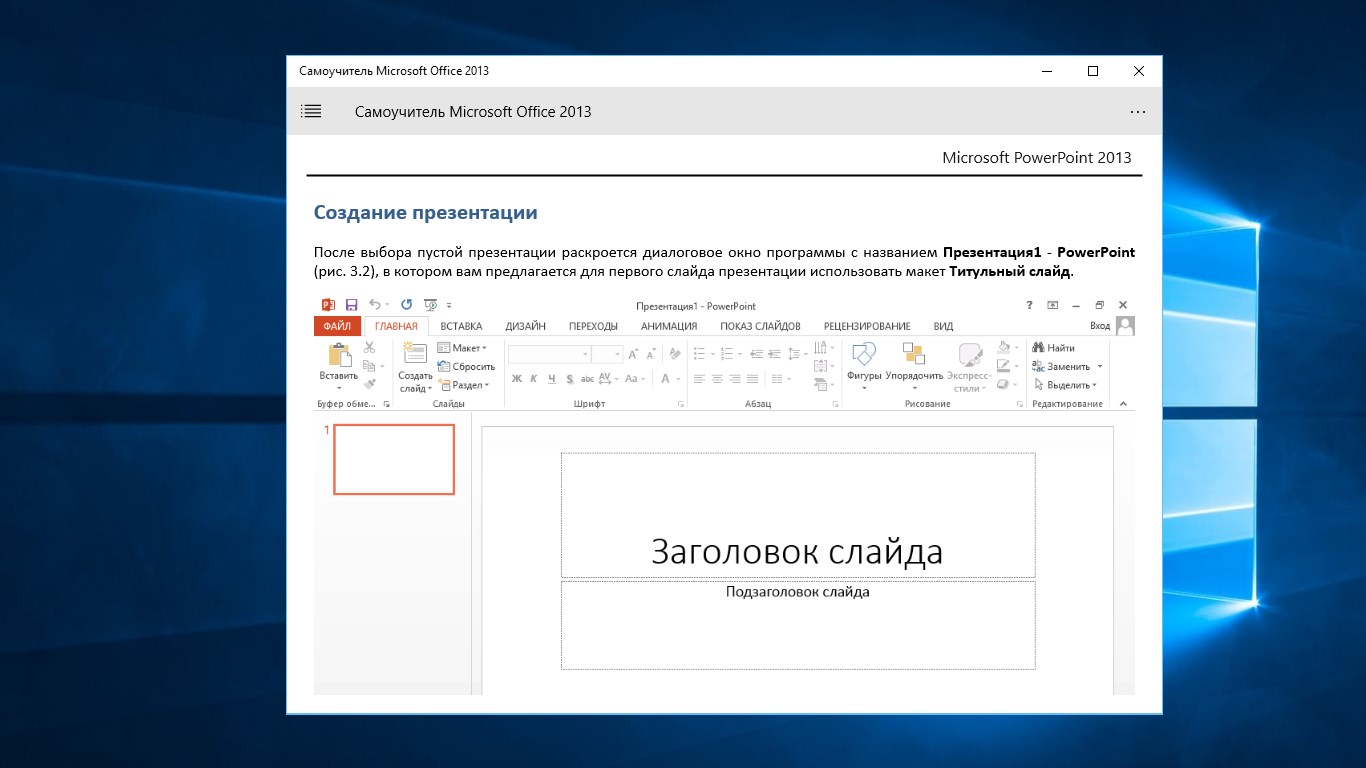Click the Сбросить reset button
The image size is (1366, 768).
[x=466, y=367]
